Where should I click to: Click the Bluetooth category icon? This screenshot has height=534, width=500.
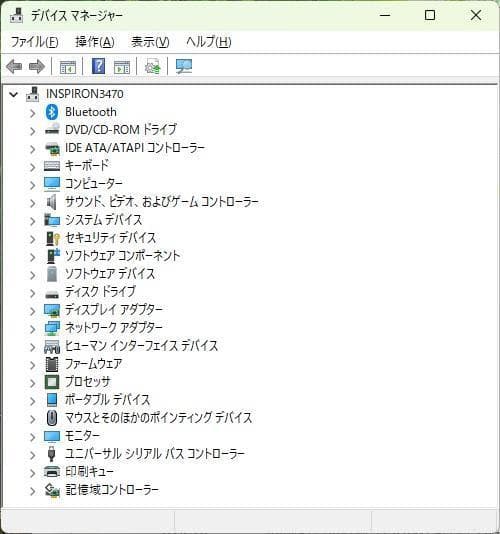(x=52, y=112)
